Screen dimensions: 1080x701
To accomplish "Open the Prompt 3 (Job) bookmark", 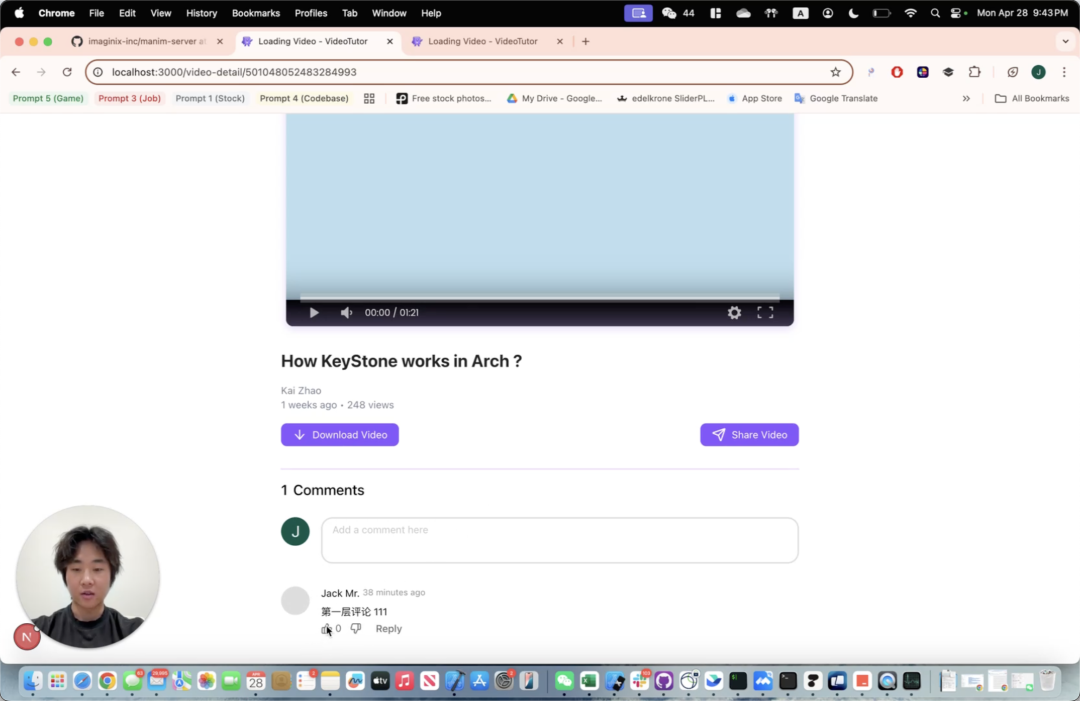I will 129,98.
